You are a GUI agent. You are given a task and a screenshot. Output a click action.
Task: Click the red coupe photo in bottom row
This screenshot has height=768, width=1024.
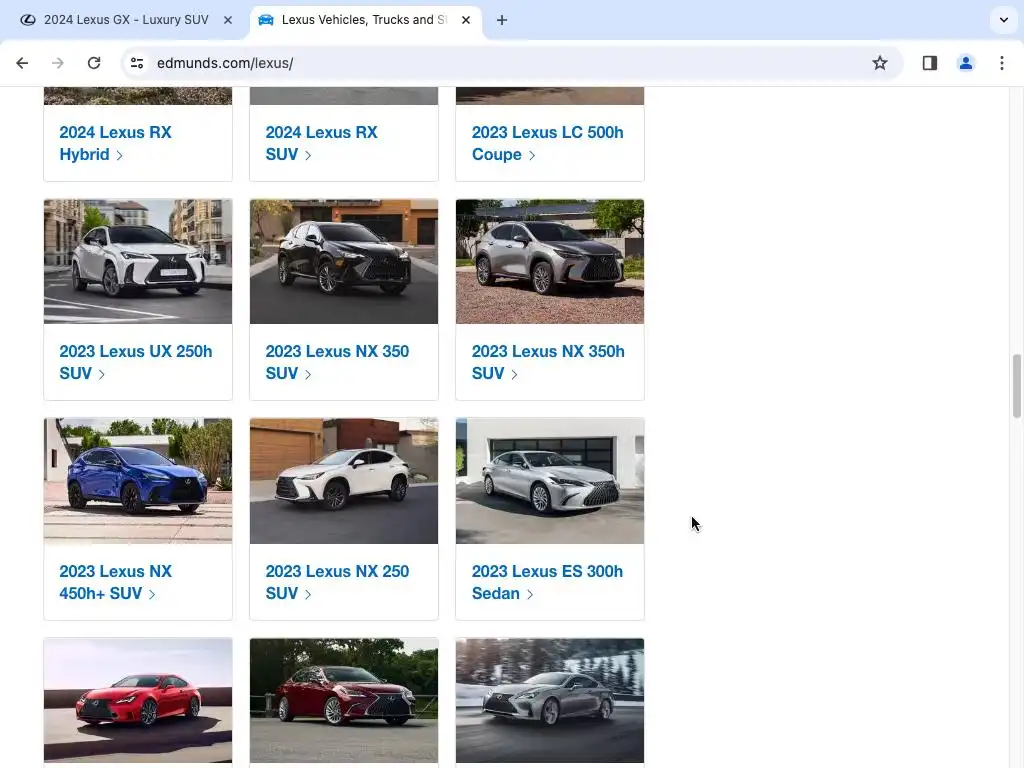(138, 700)
